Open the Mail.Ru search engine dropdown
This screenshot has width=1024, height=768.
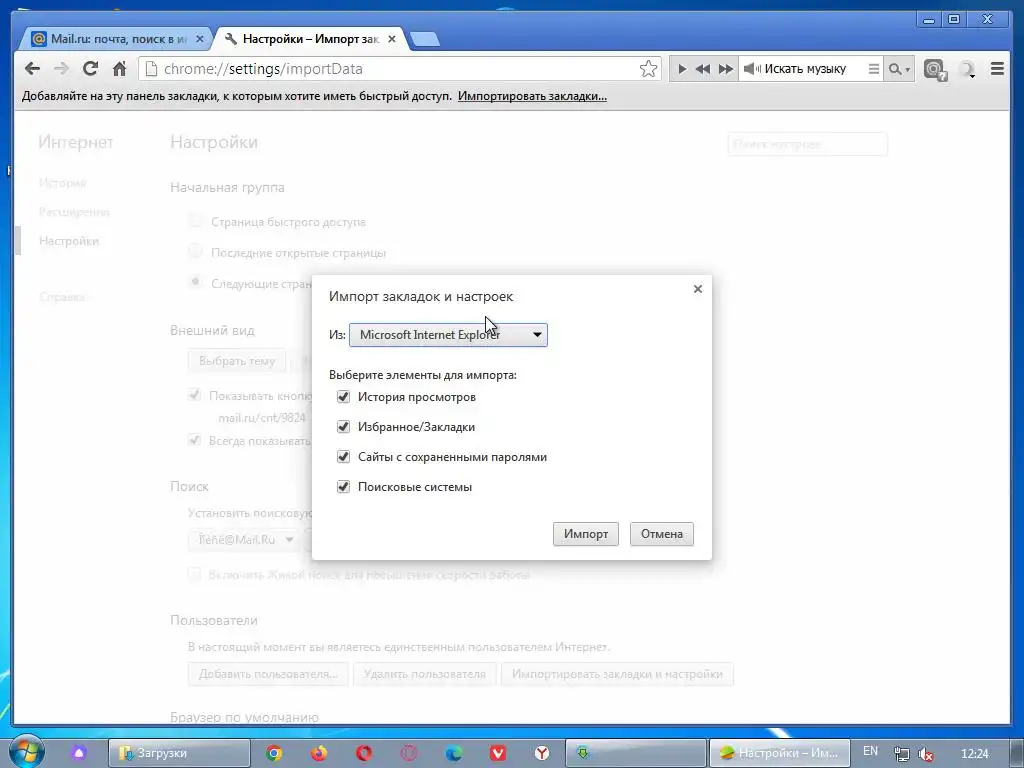[244, 540]
